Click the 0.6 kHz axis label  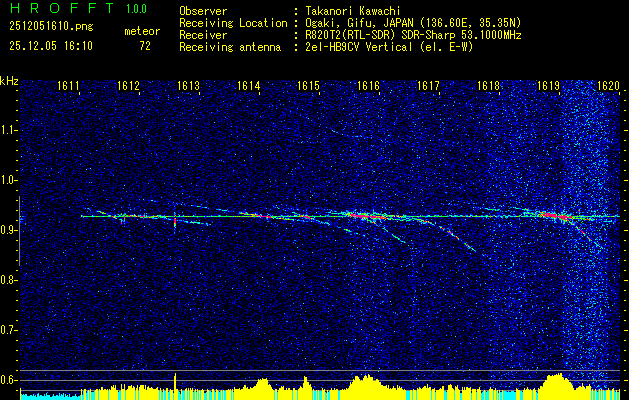[8, 380]
